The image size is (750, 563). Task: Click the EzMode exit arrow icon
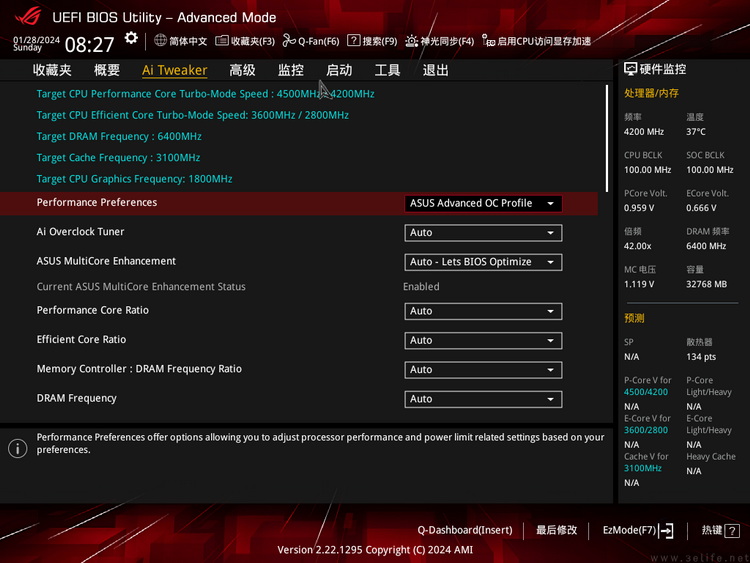pyautogui.click(x=666, y=530)
